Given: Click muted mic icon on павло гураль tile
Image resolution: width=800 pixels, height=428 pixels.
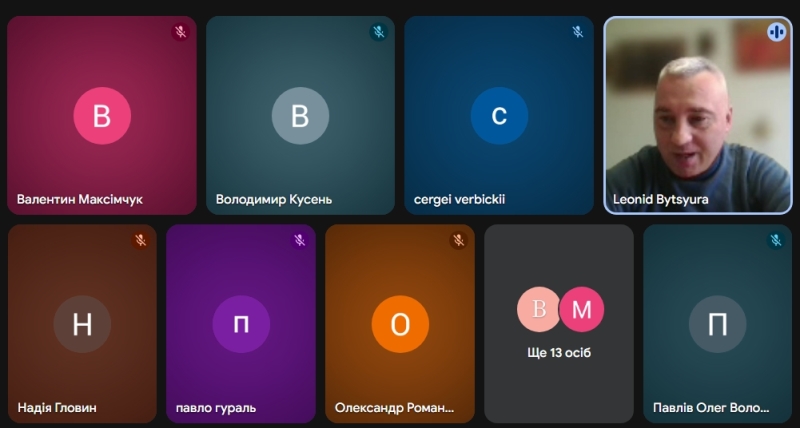Looking at the screenshot, I should tap(299, 240).
